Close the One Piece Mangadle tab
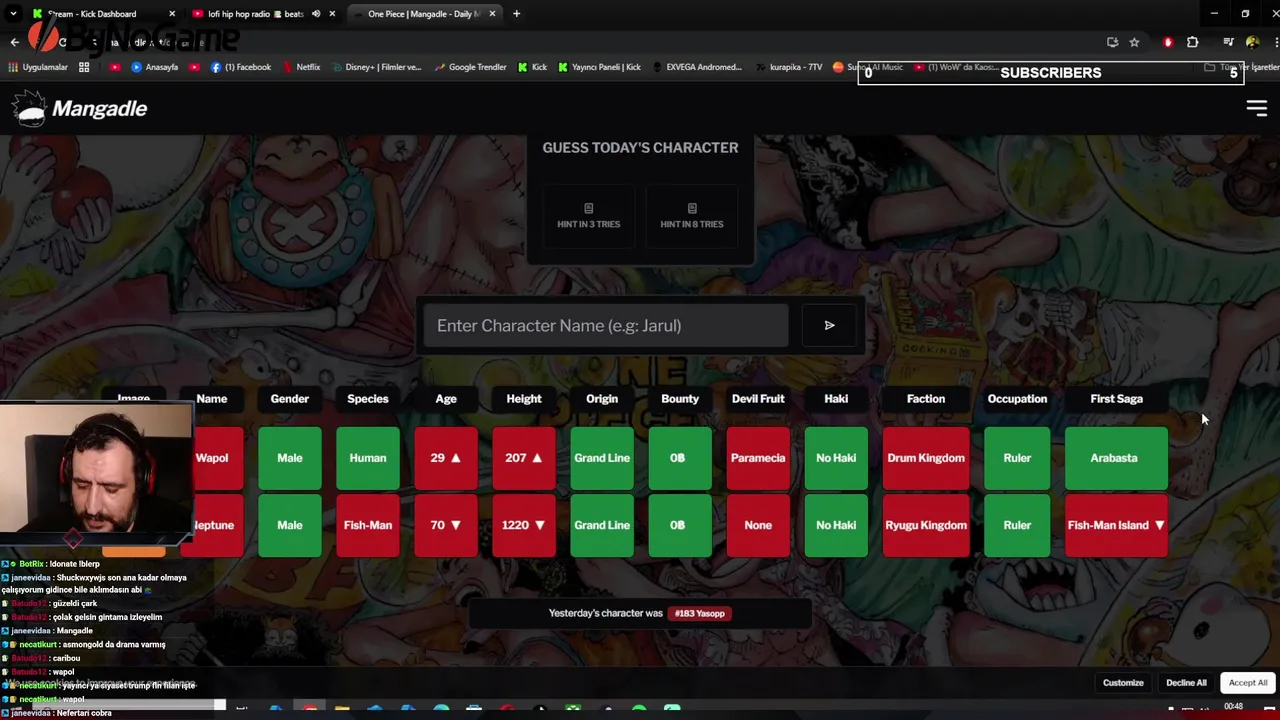This screenshot has width=1280, height=720. pos(492,14)
